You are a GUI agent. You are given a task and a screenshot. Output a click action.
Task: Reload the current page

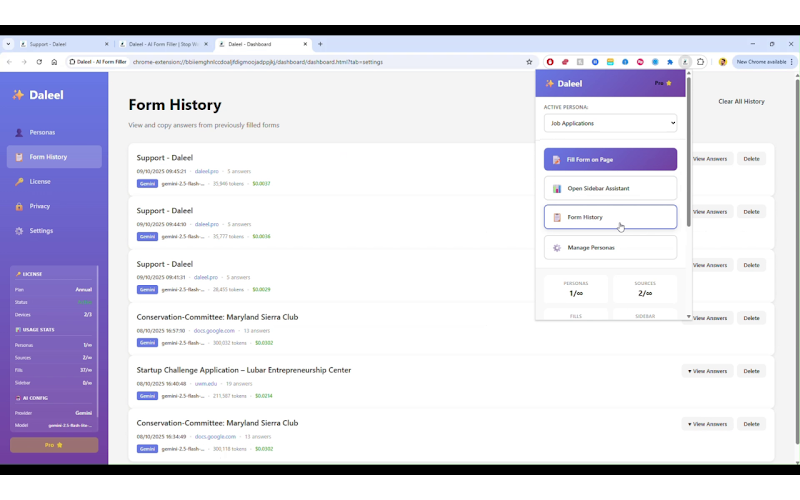pyautogui.click(x=39, y=62)
